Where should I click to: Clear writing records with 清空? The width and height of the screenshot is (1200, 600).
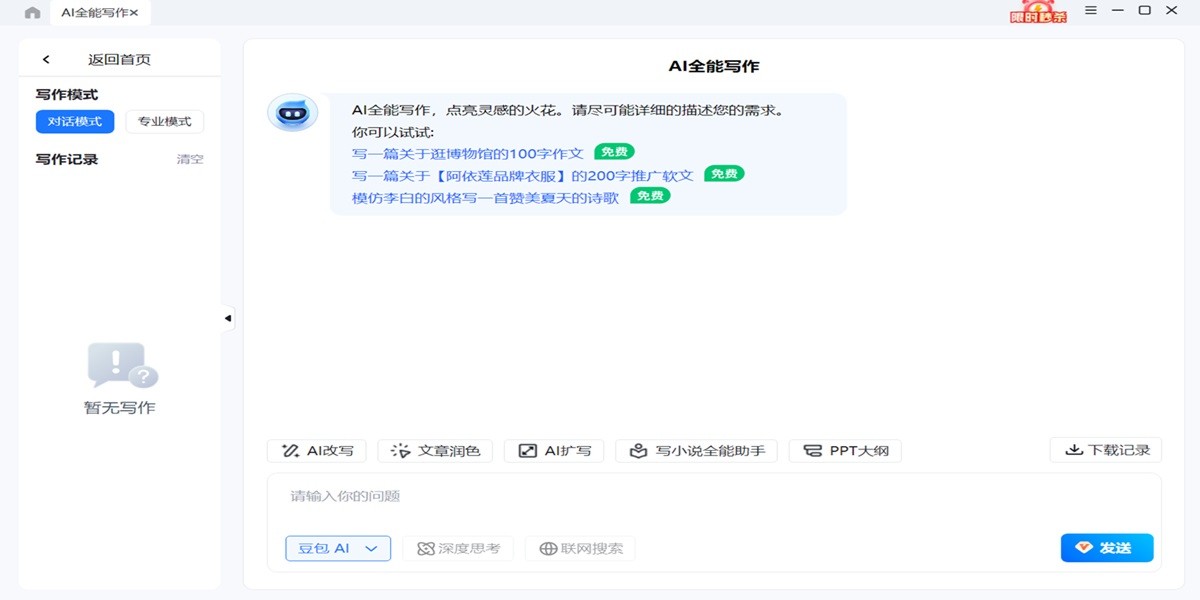(190, 158)
